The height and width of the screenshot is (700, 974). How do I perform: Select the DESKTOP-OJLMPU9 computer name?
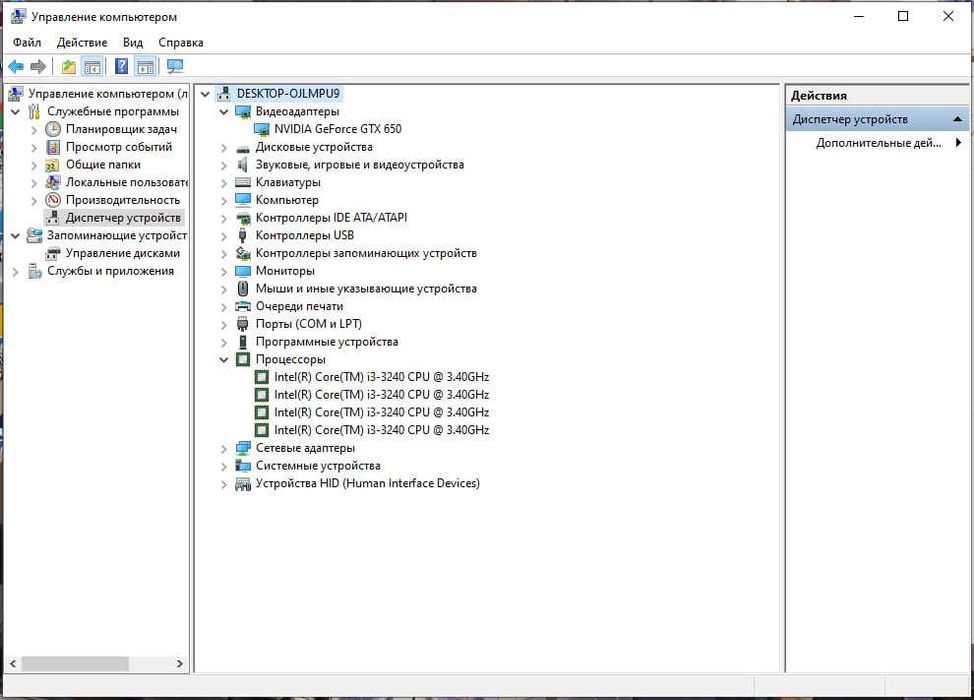[288, 94]
